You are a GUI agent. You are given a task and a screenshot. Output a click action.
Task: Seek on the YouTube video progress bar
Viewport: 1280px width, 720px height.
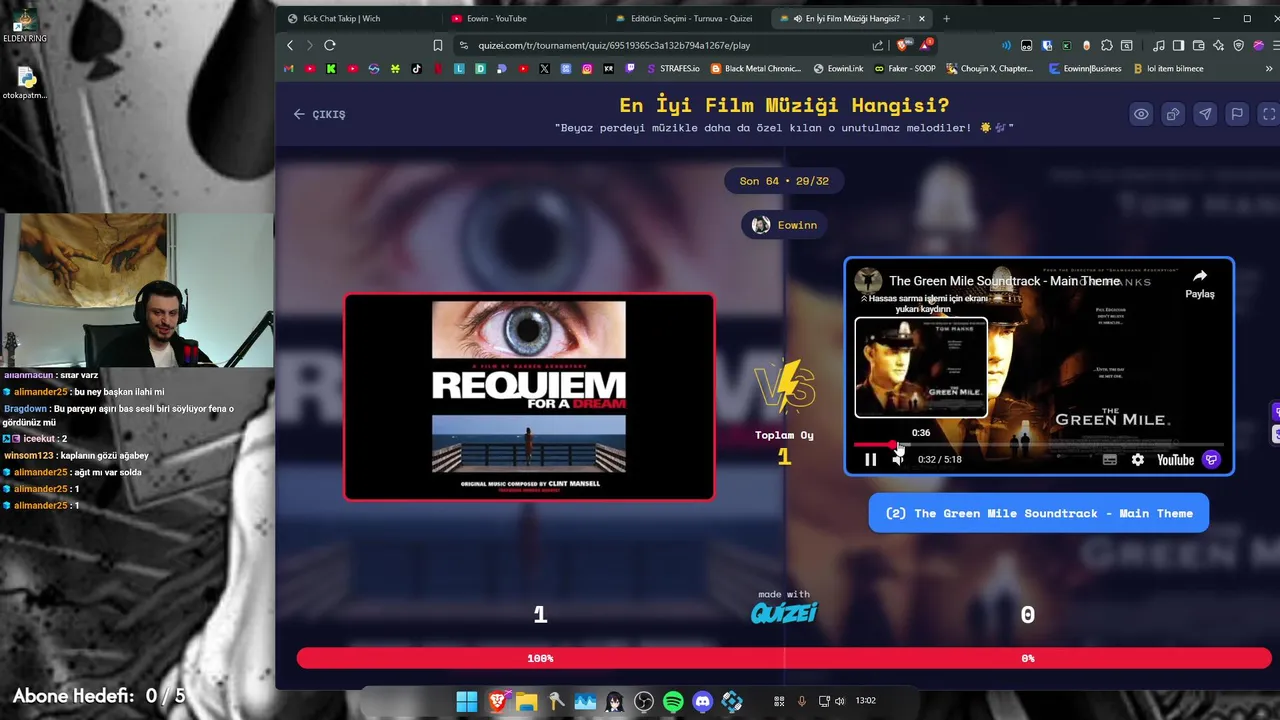1038,444
